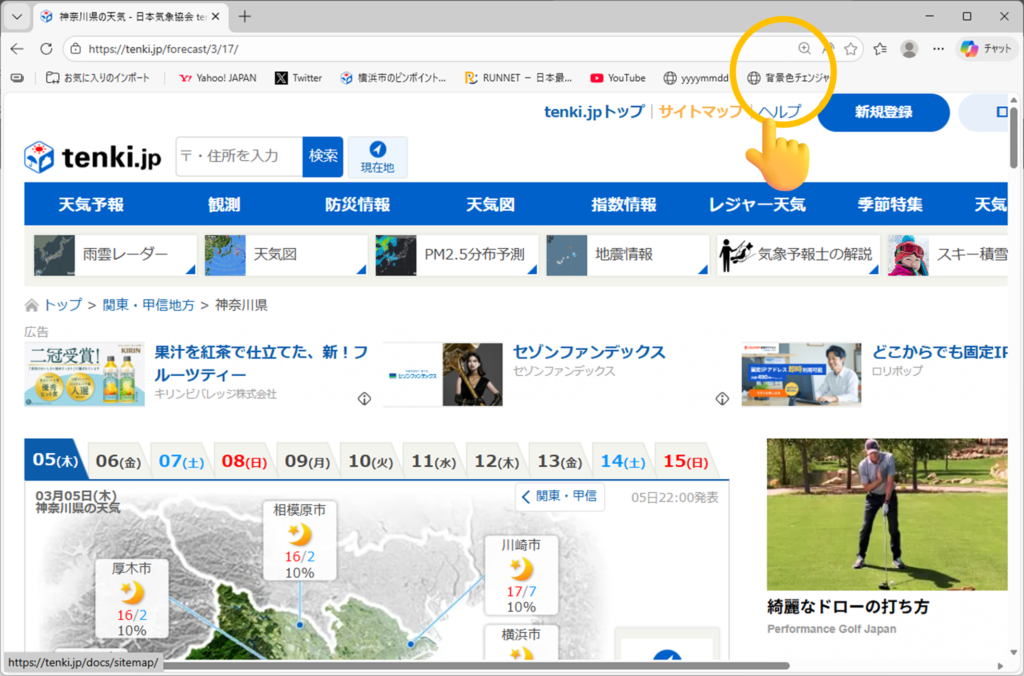Click the サイトマップ link
The image size is (1024, 676).
700,112
